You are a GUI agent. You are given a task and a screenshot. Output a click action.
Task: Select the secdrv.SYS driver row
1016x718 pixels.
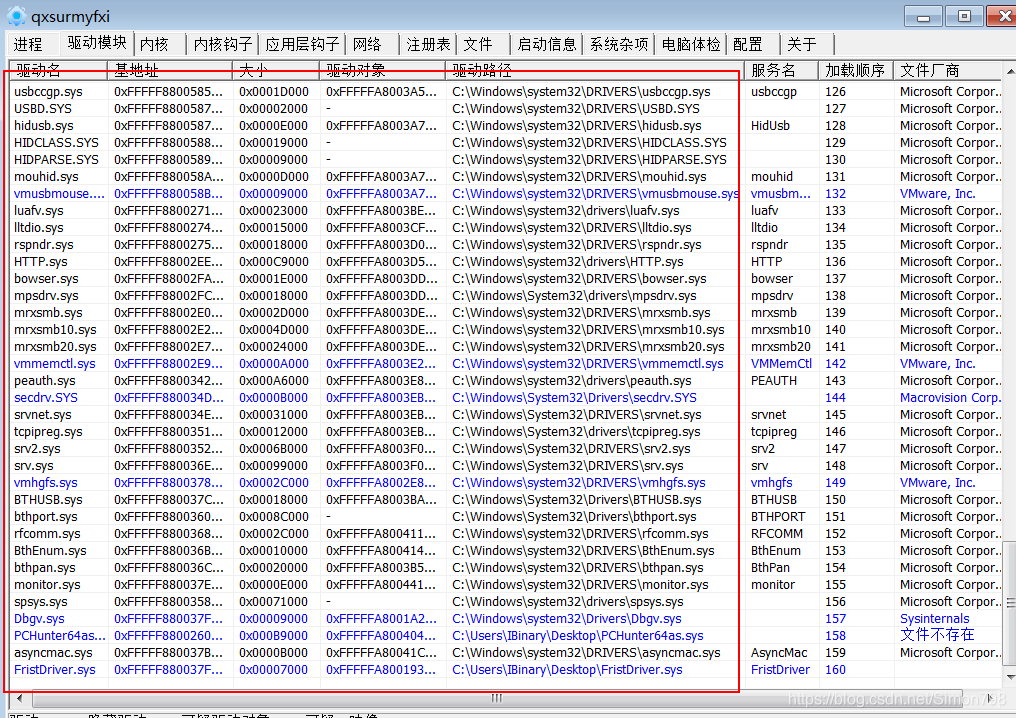click(507, 397)
